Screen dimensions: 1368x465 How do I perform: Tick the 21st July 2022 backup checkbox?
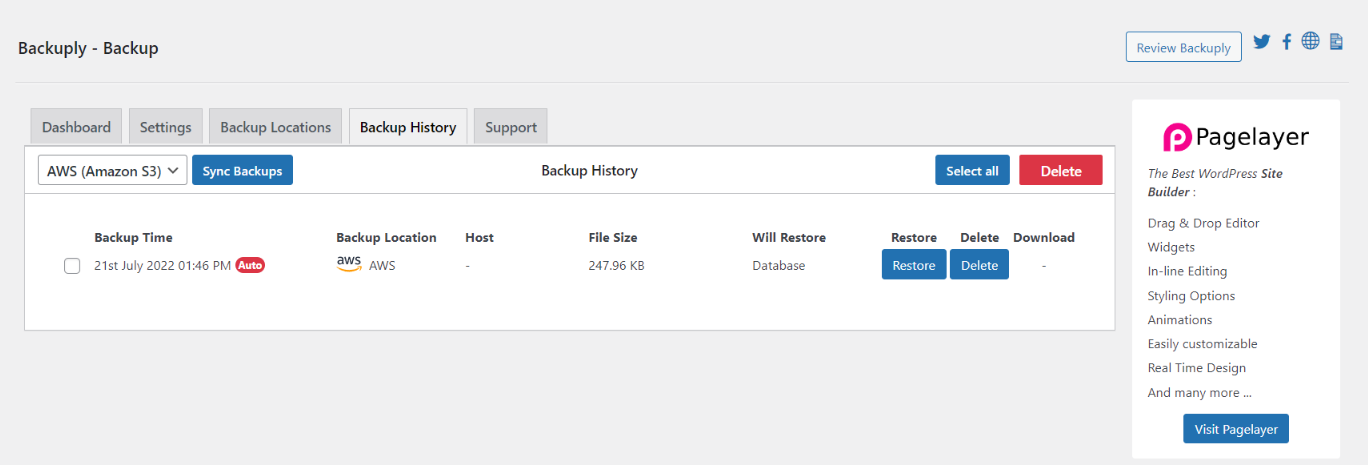[x=72, y=266]
